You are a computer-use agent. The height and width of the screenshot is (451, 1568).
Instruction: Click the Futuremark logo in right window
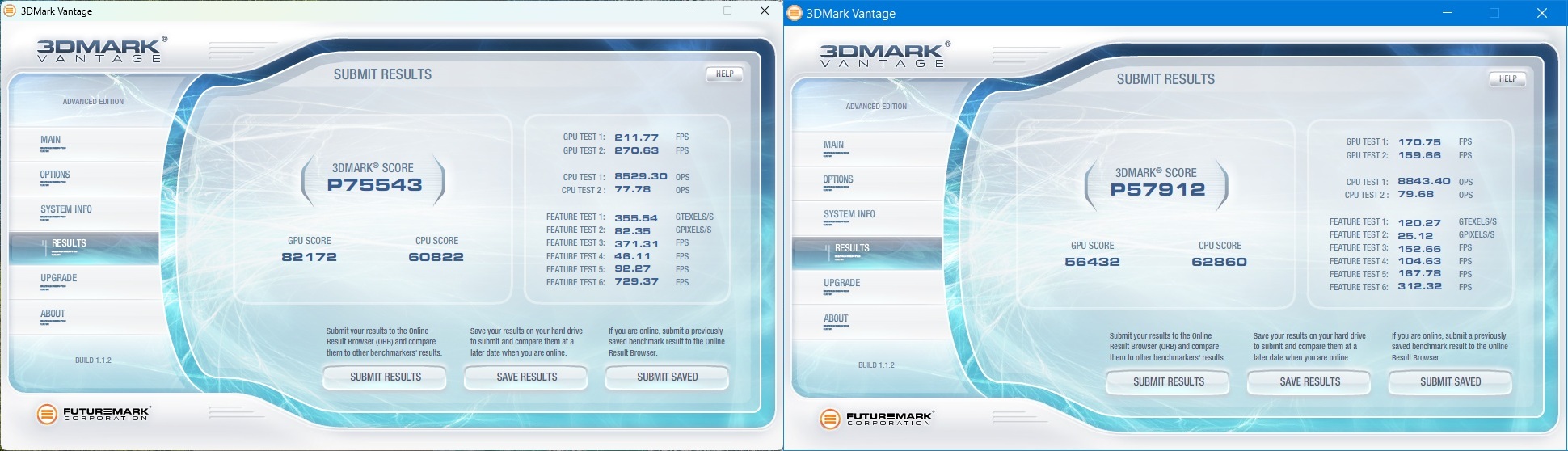877,419
